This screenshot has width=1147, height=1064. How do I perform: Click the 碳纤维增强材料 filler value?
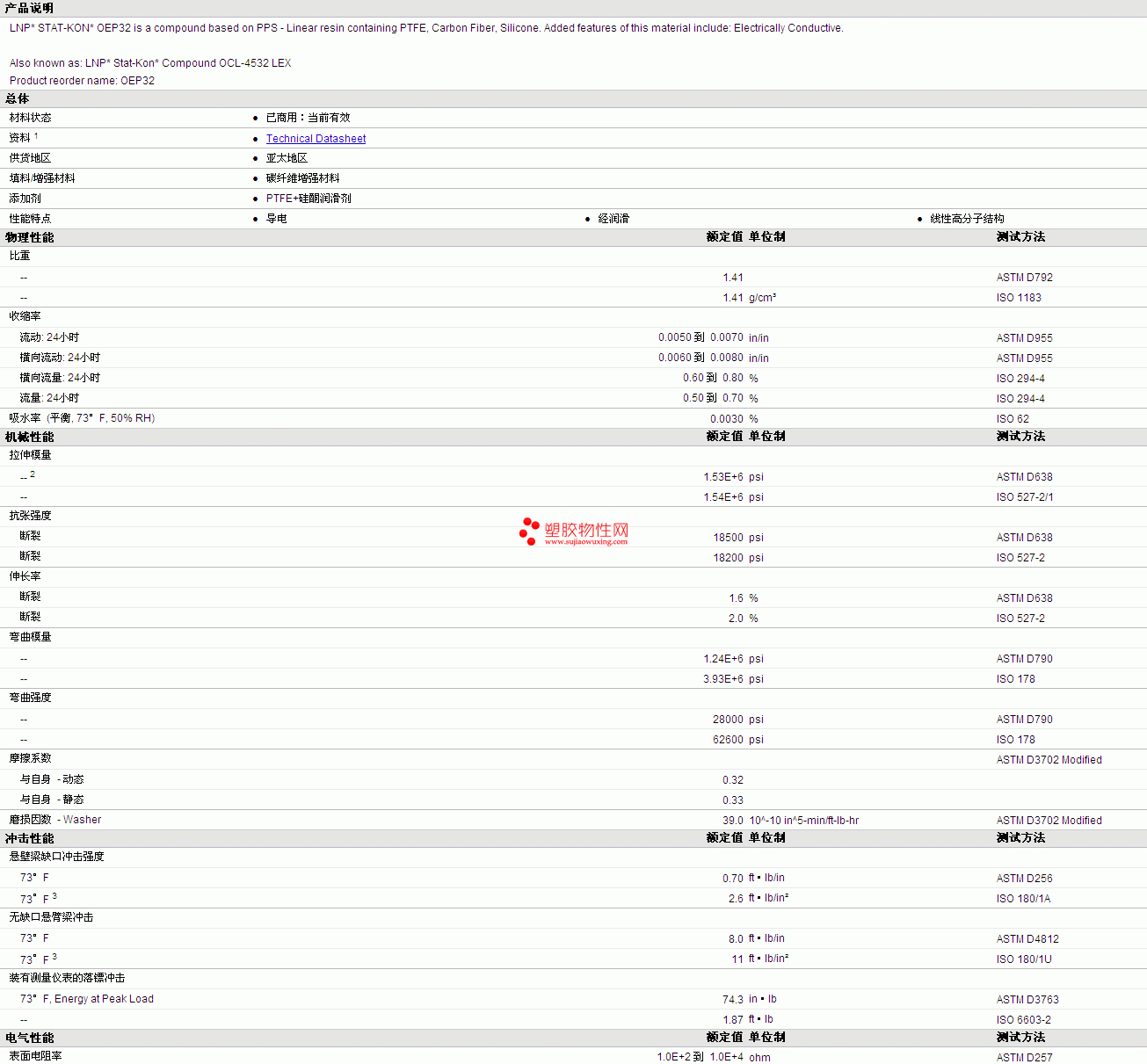[302, 178]
